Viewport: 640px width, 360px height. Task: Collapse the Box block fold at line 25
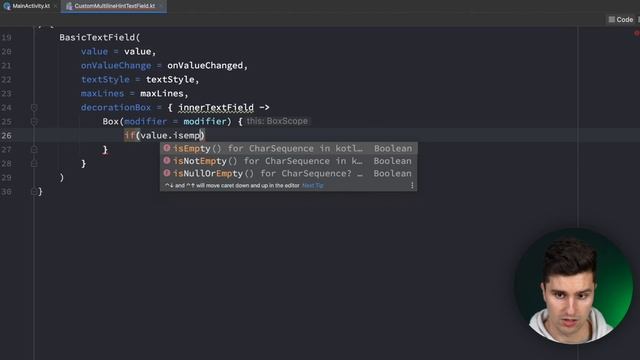[34, 122]
